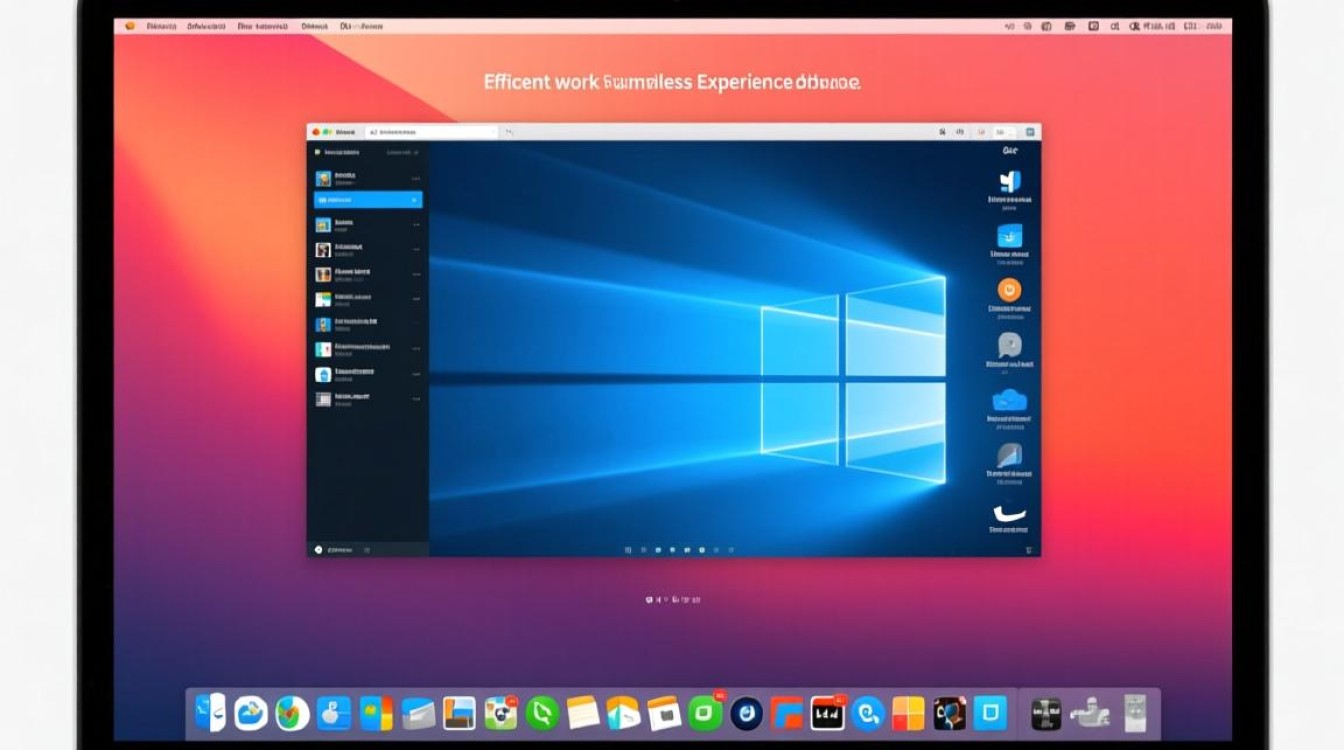Expand the arrow on the highlighted sidebar row
This screenshot has width=1344, height=750.
pyautogui.click(x=414, y=200)
